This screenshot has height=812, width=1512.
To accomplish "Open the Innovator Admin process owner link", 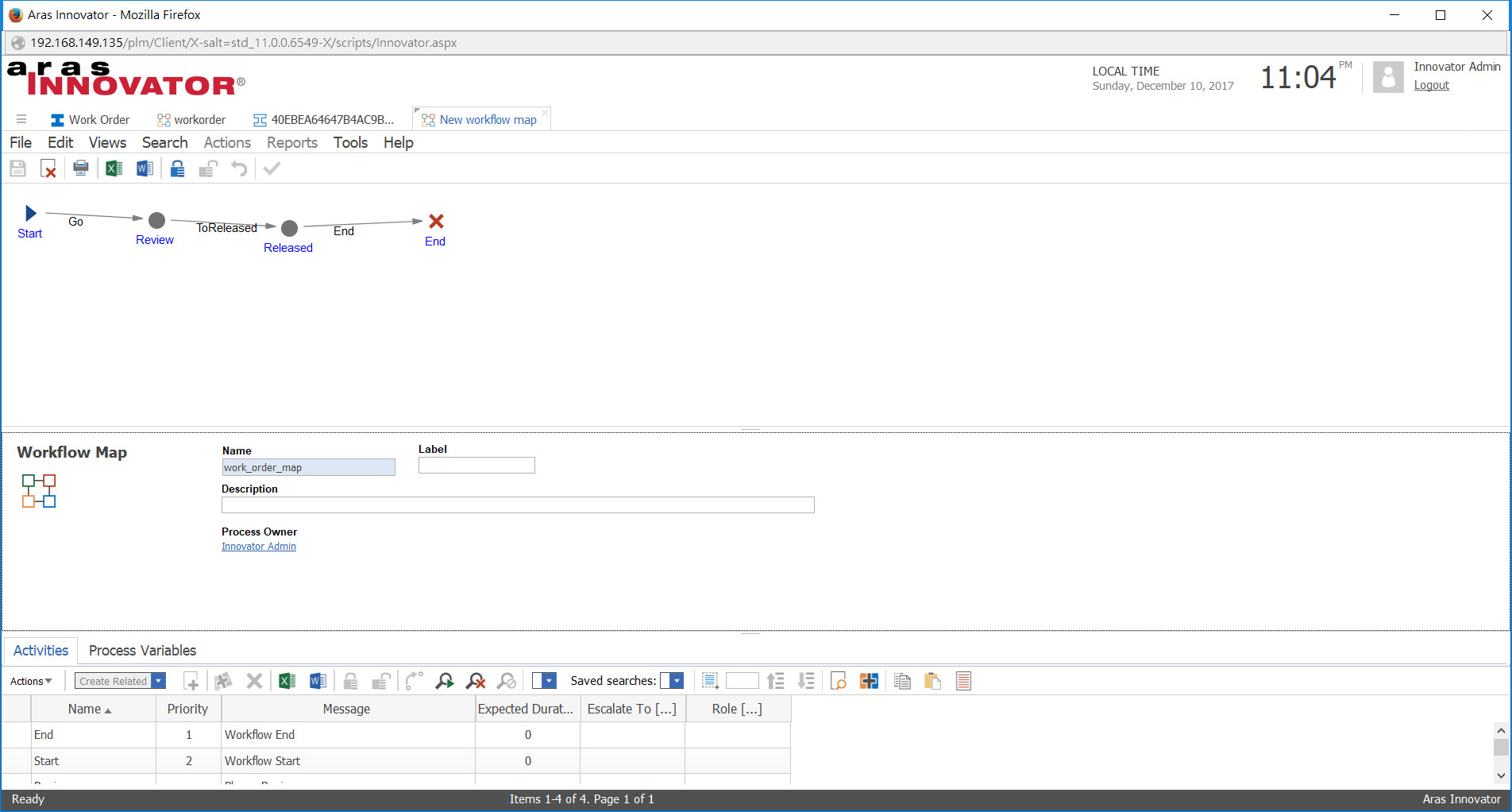I will coord(259,546).
